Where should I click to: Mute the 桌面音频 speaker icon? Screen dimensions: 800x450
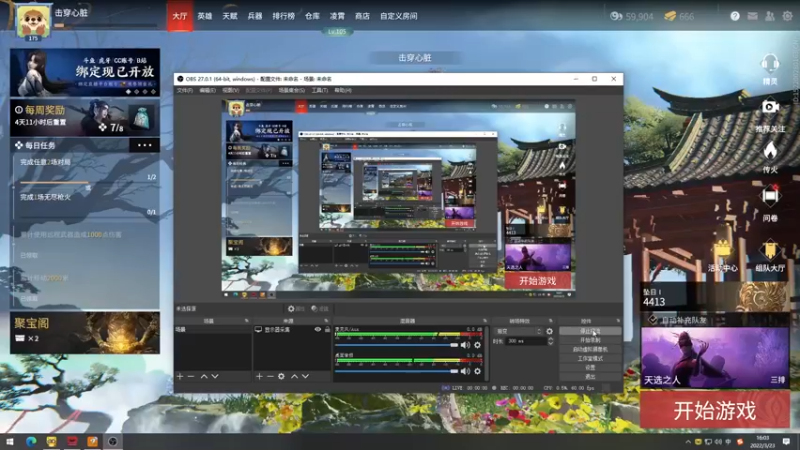click(465, 371)
